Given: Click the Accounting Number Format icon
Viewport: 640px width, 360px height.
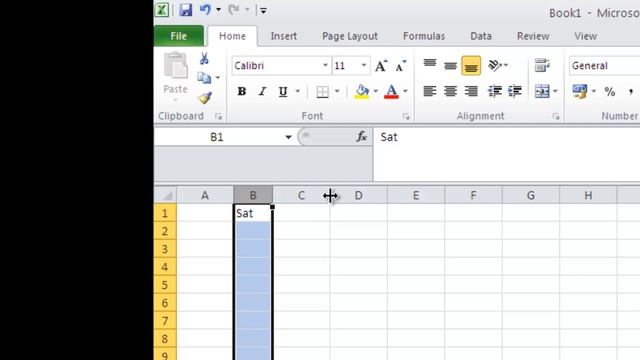Looking at the screenshot, I should pos(580,91).
